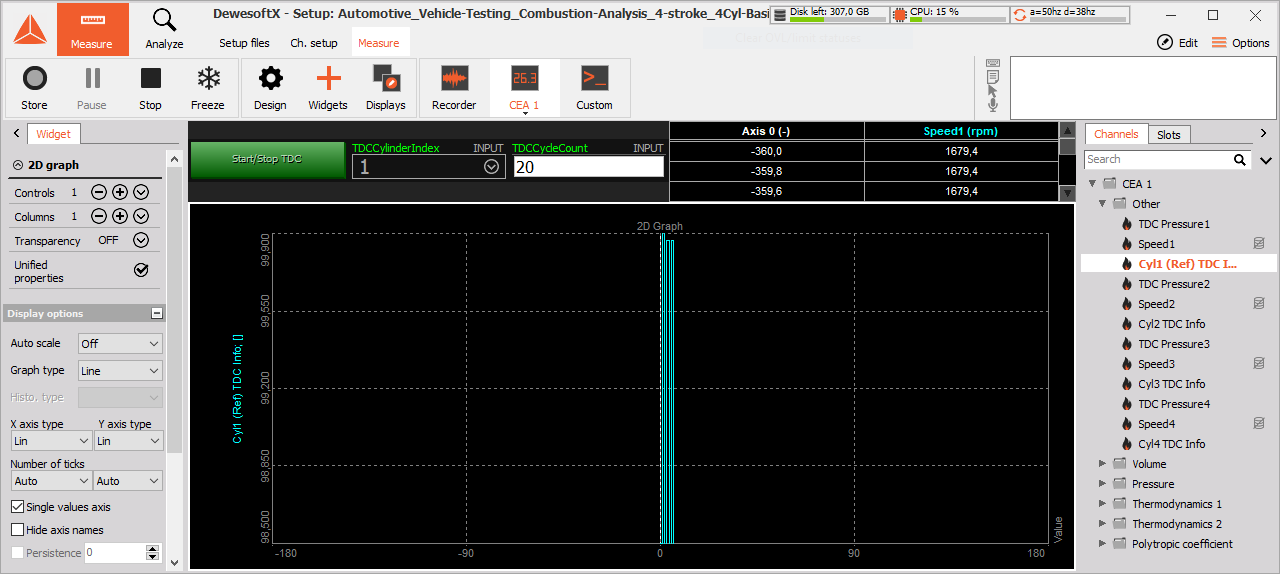Select the Measure submenu tab

tap(378, 43)
